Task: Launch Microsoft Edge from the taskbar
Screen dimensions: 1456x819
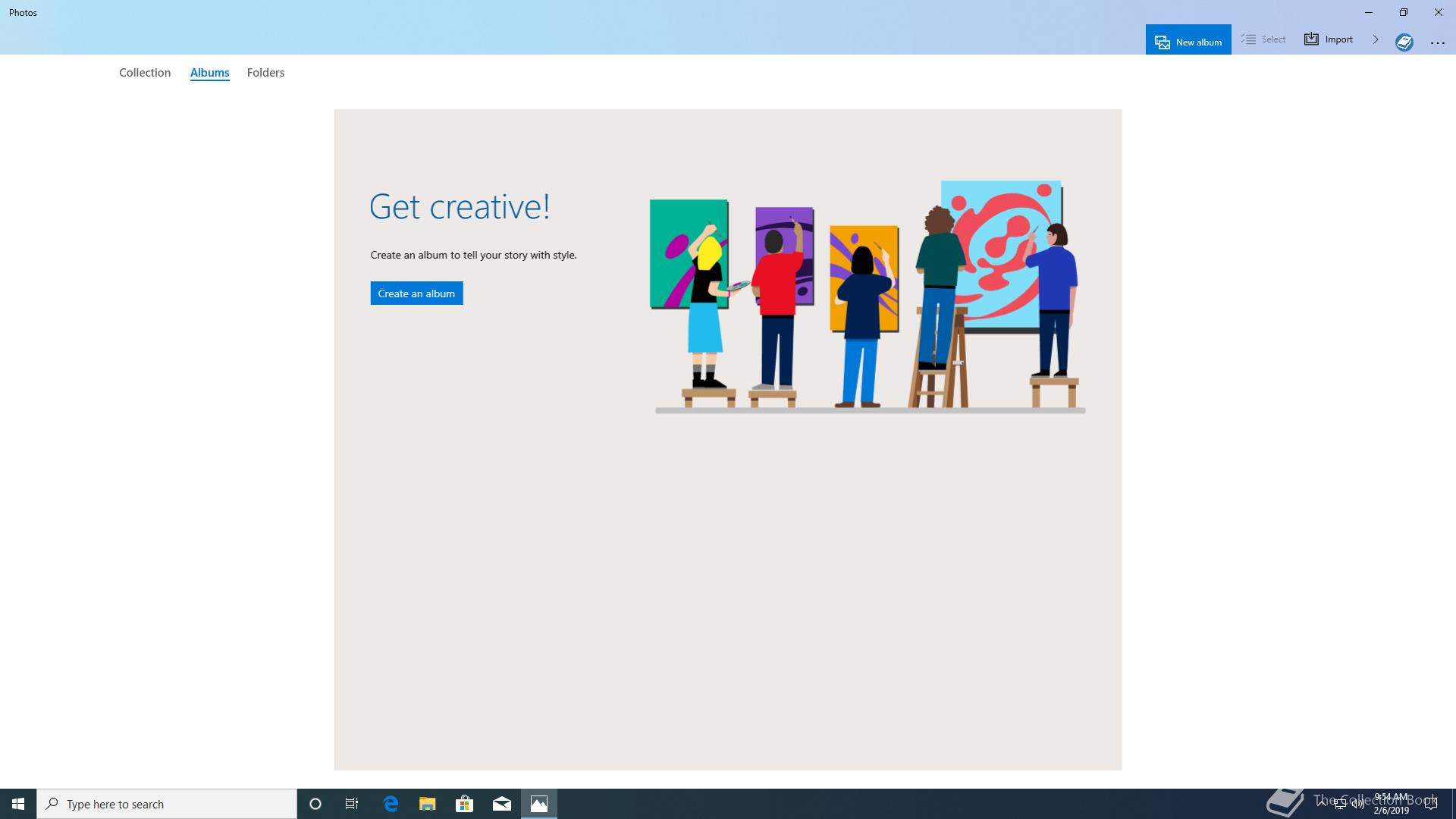Action: [x=391, y=804]
